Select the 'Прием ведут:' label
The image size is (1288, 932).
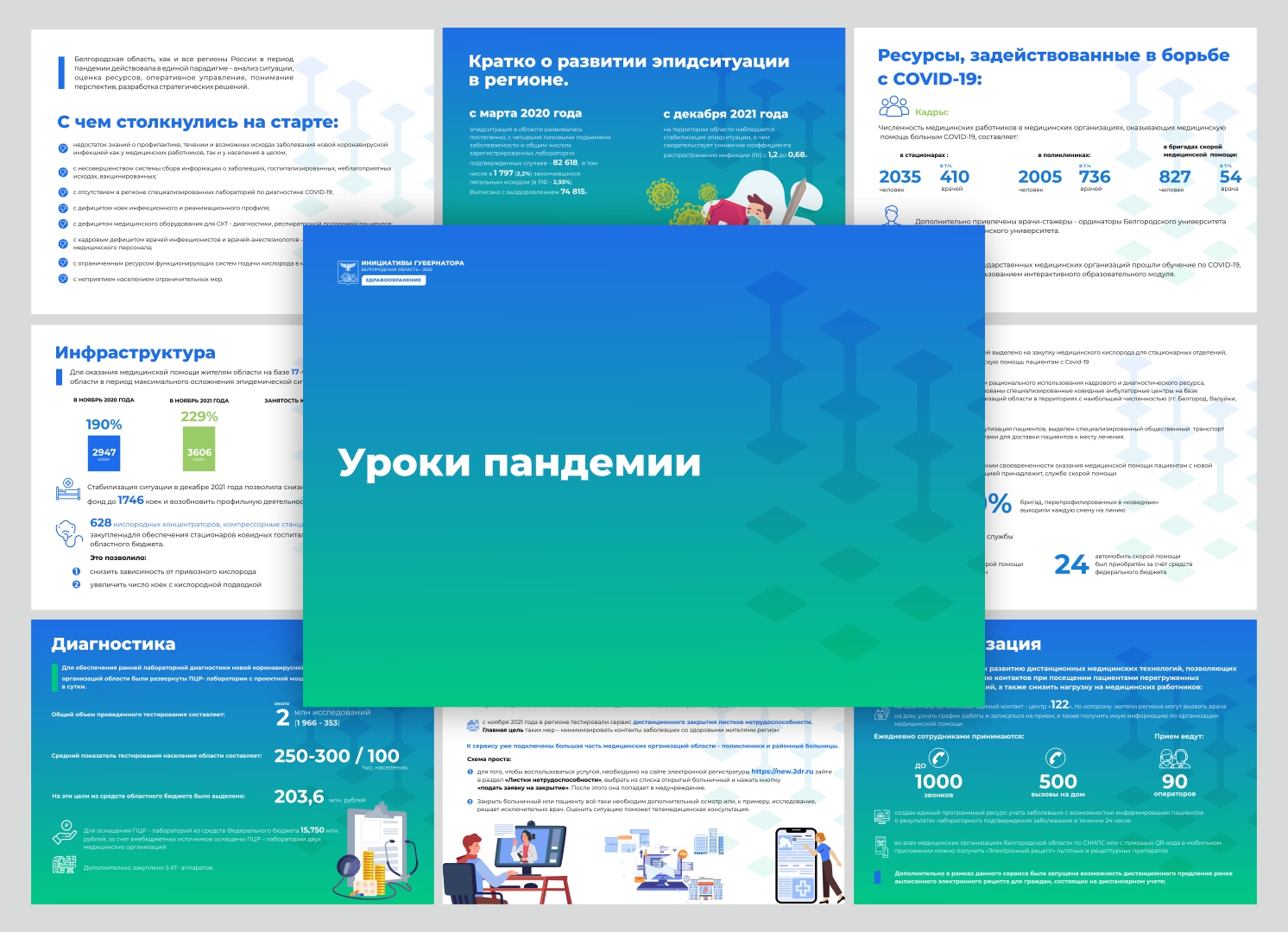[1179, 736]
